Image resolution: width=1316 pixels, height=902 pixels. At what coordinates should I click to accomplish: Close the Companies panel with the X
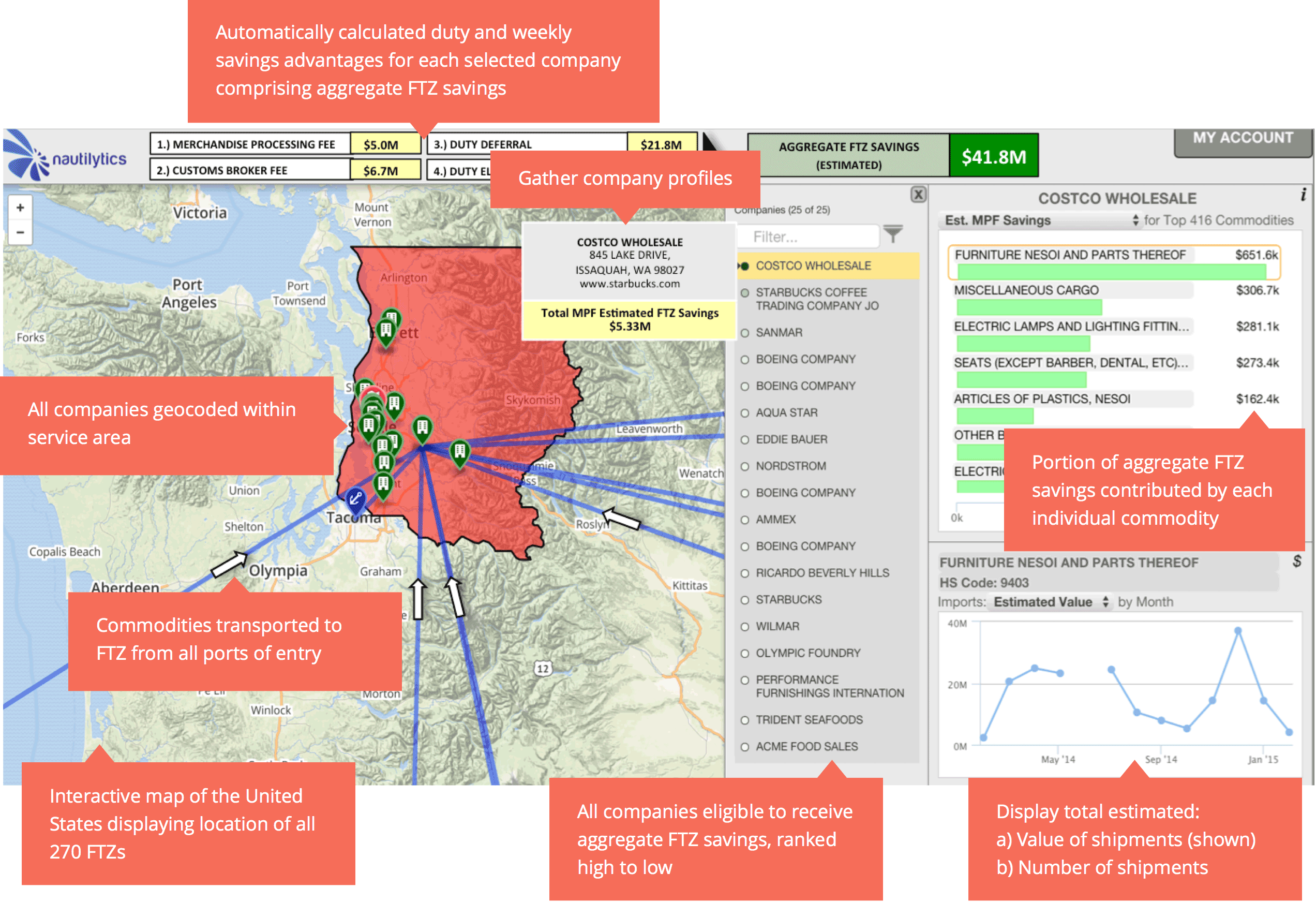(x=918, y=195)
